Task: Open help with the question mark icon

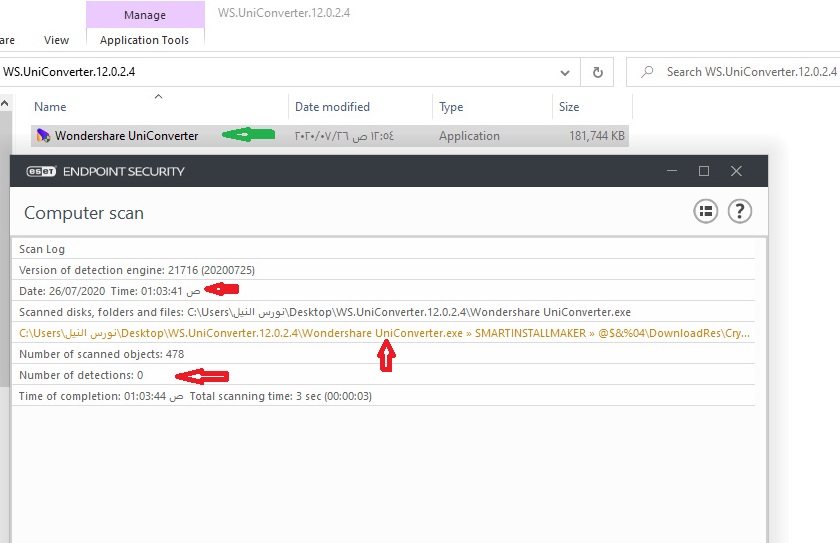Action: [x=739, y=211]
